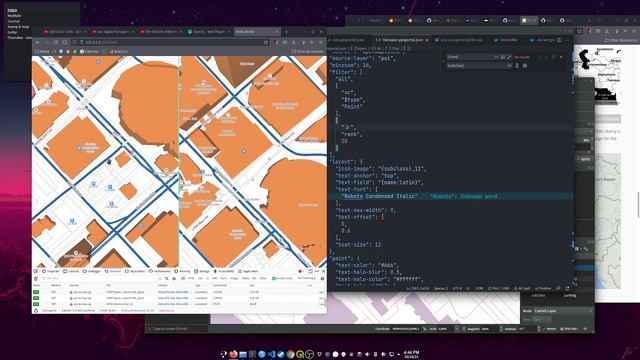Switch to the Spotify Web Player tab
This screenshot has width=640, height=360.
pyautogui.click(x=206, y=31)
